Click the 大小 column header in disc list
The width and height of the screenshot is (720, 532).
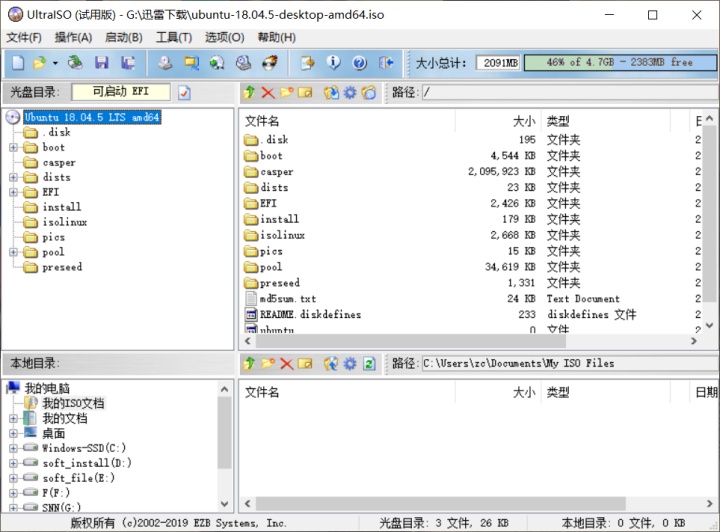pos(498,121)
